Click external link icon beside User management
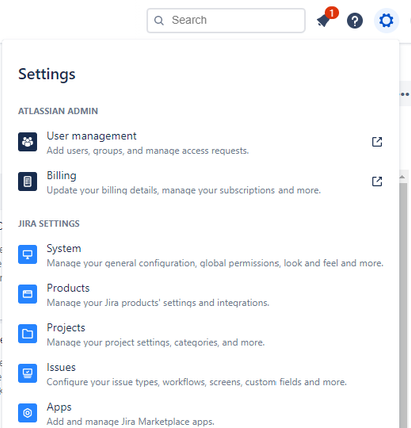411x428 pixels. [377, 142]
